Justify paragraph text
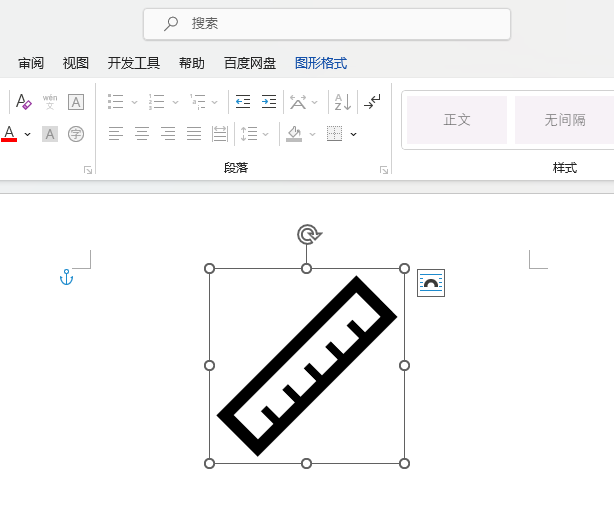 [194, 134]
